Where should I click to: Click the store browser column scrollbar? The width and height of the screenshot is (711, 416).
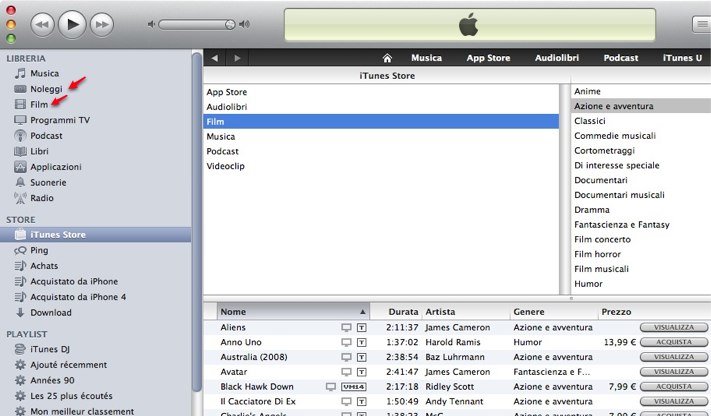pos(565,189)
